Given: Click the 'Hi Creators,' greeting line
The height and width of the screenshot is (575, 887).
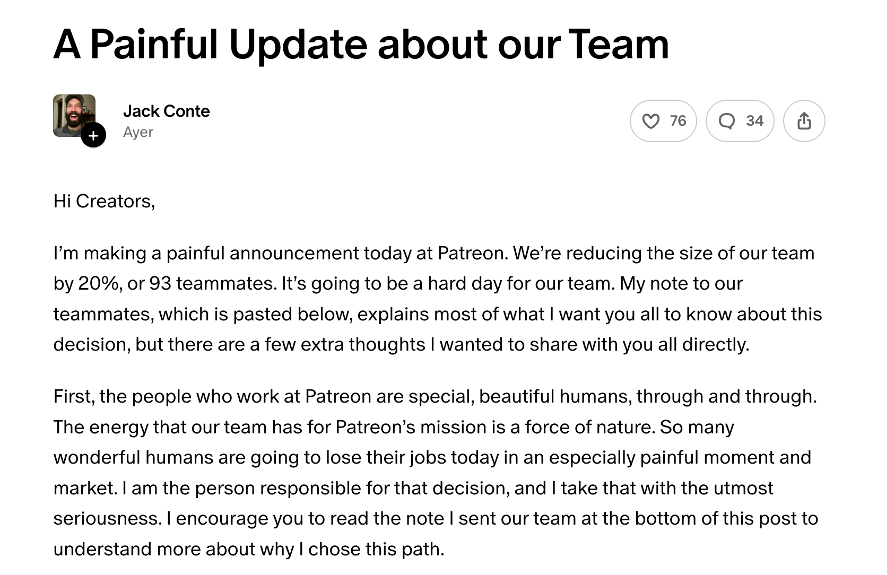Looking at the screenshot, I should click(104, 201).
